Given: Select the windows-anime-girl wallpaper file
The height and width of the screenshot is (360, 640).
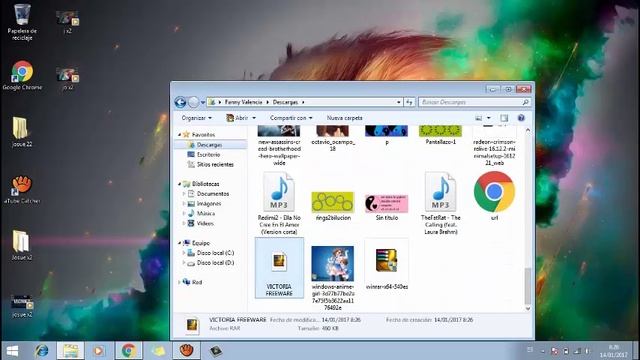Looking at the screenshot, I should click(x=333, y=278).
